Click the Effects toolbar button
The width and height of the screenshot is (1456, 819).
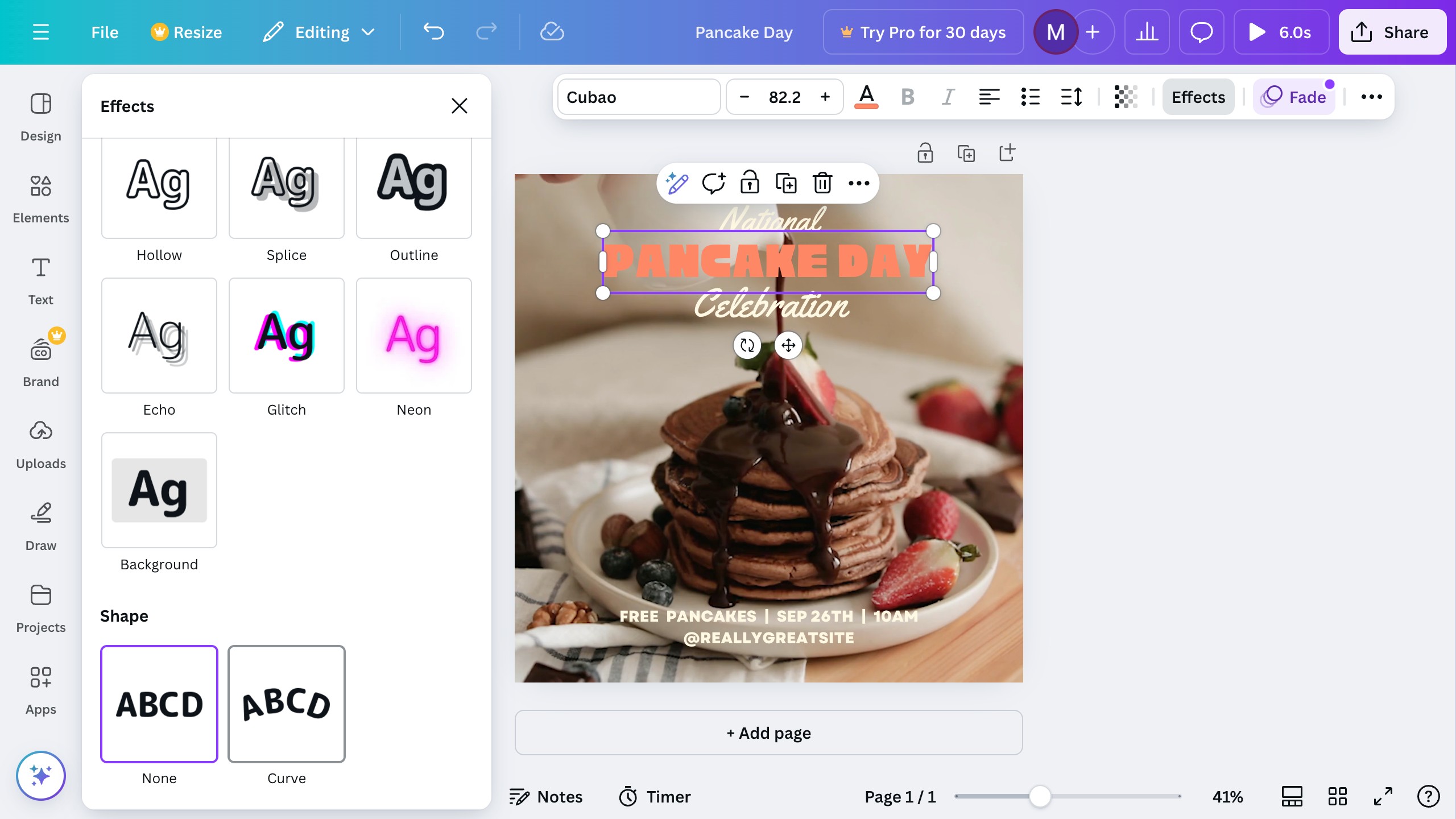tap(1198, 97)
